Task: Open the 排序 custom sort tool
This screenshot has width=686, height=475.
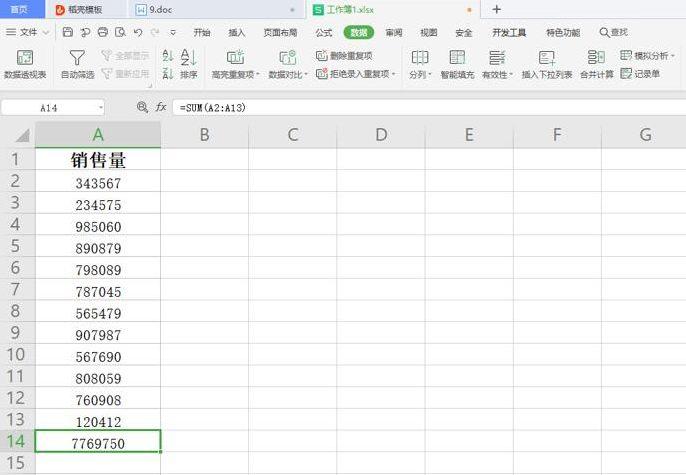Action: coord(189,64)
